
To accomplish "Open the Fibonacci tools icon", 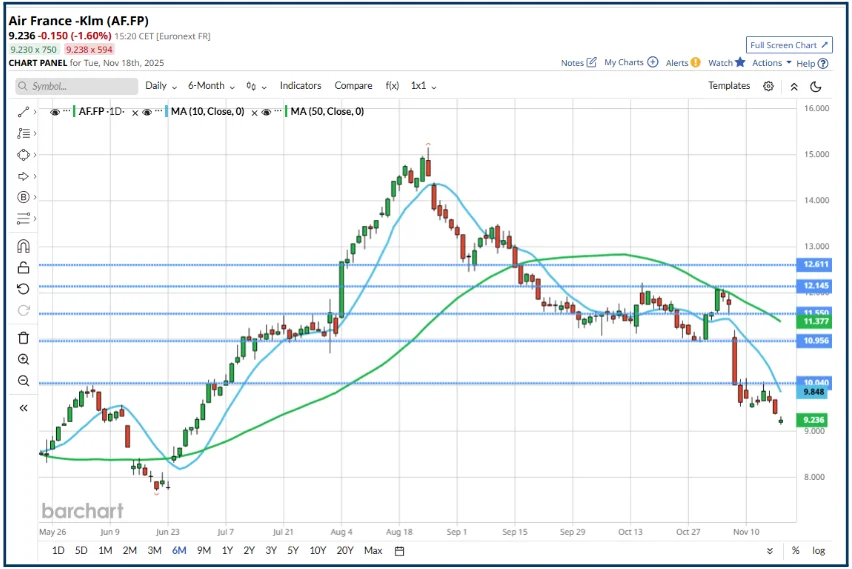I will point(23,133).
